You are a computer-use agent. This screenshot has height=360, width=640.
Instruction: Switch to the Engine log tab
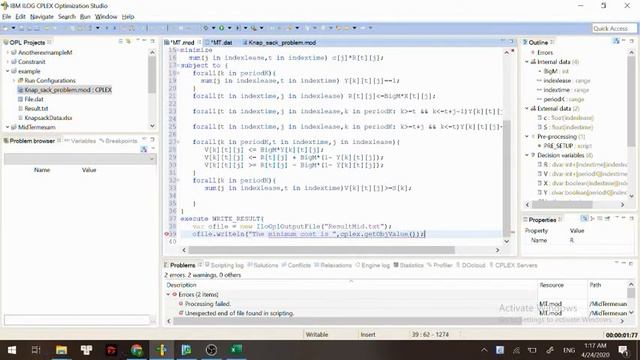(x=373, y=265)
